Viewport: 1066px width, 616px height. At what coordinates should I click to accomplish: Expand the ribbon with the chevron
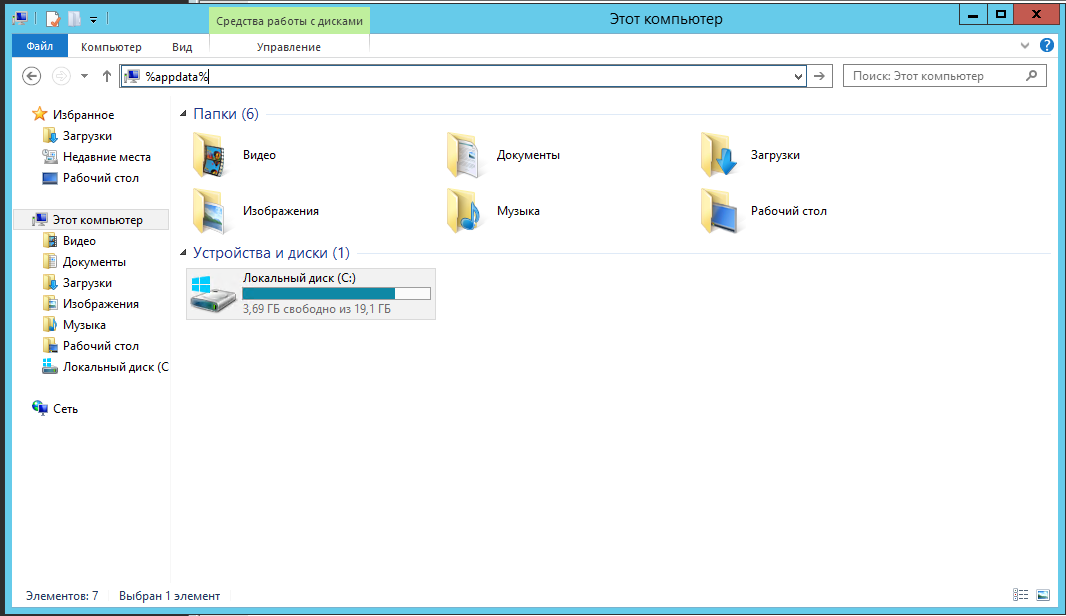tap(1025, 46)
